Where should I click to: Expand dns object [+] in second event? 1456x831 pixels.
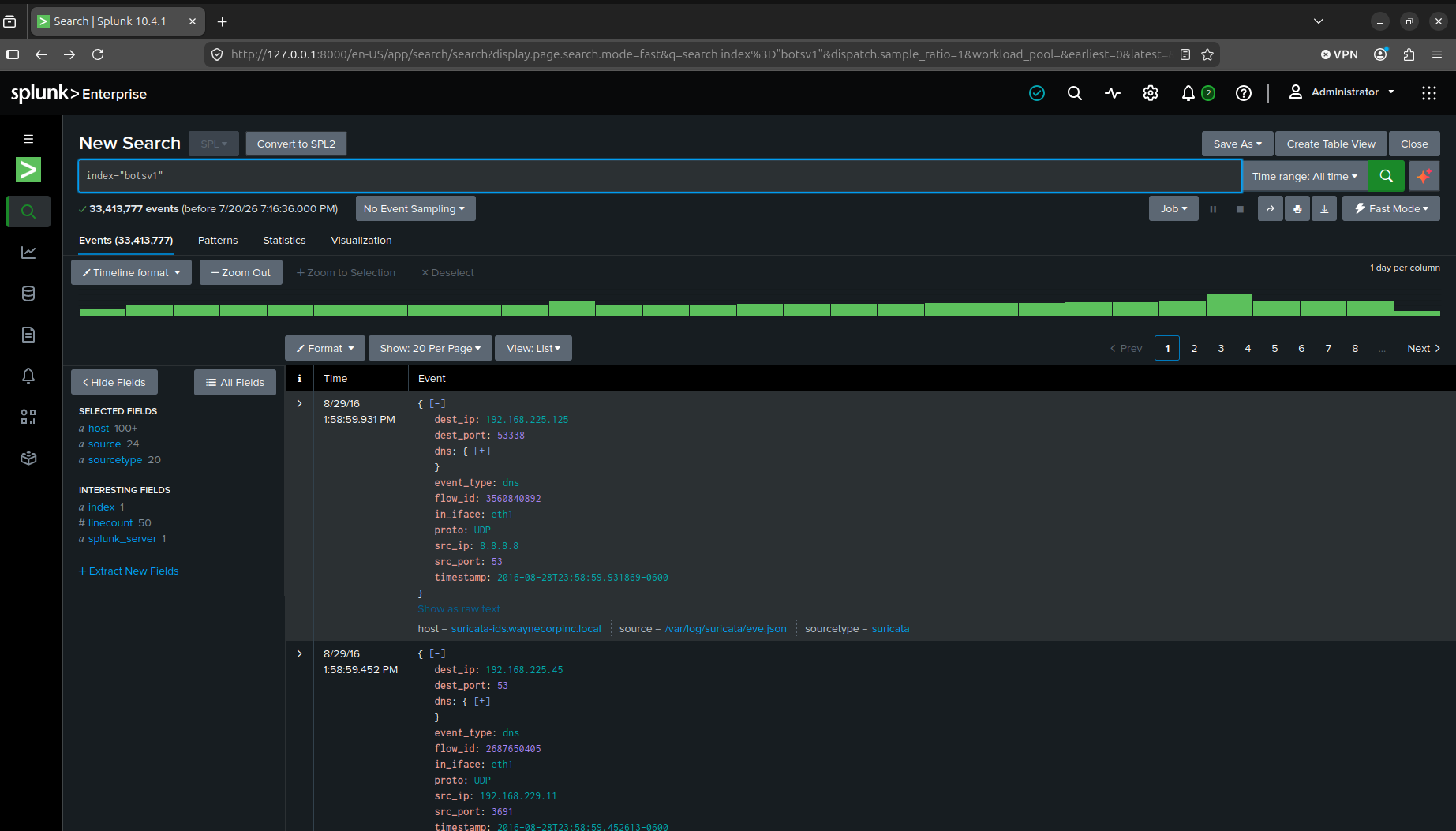coord(481,702)
